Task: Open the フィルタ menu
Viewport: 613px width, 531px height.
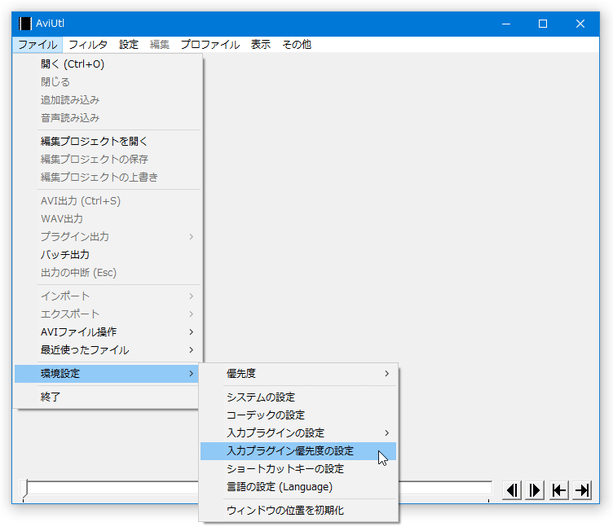Action: 88,45
